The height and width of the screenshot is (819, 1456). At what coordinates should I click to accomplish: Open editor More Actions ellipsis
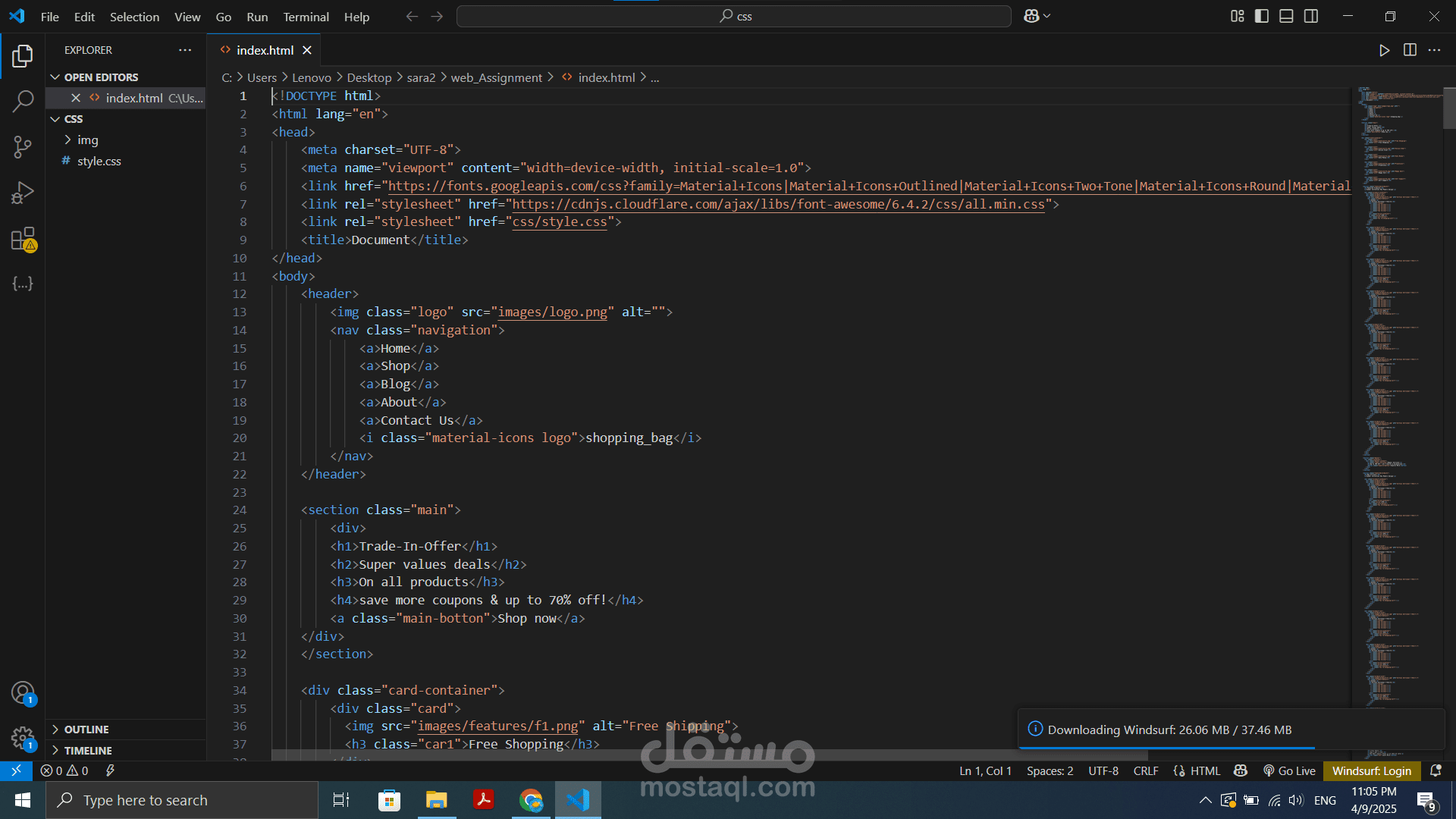(1434, 50)
